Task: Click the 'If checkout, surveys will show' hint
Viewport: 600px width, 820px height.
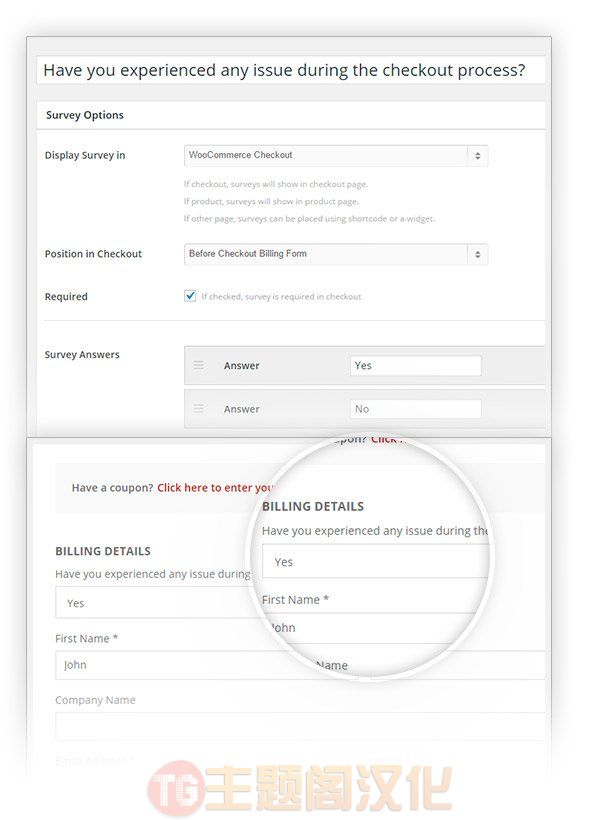Action: pos(276,184)
